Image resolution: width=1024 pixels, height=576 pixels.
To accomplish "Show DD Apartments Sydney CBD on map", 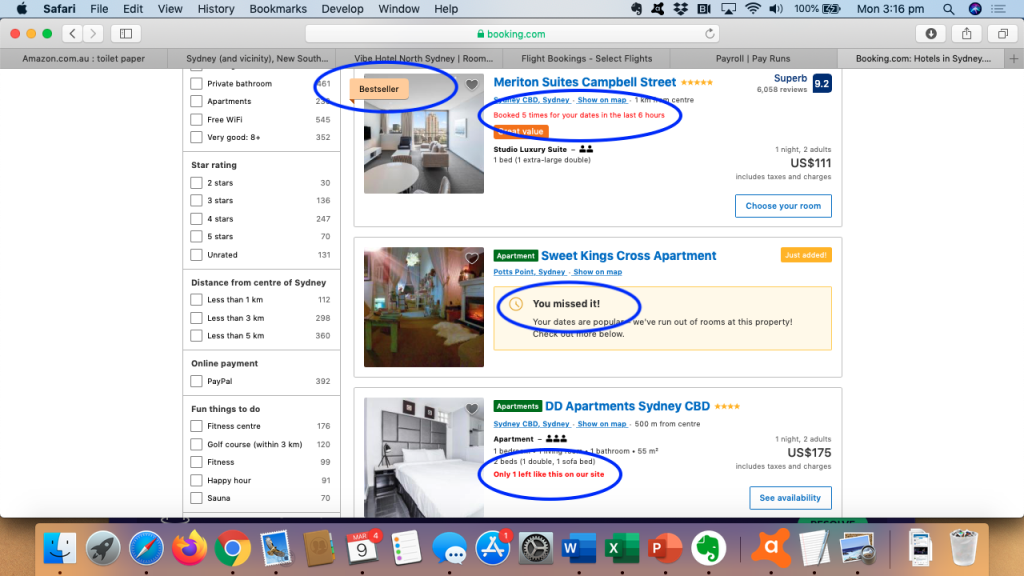I will 601,424.
